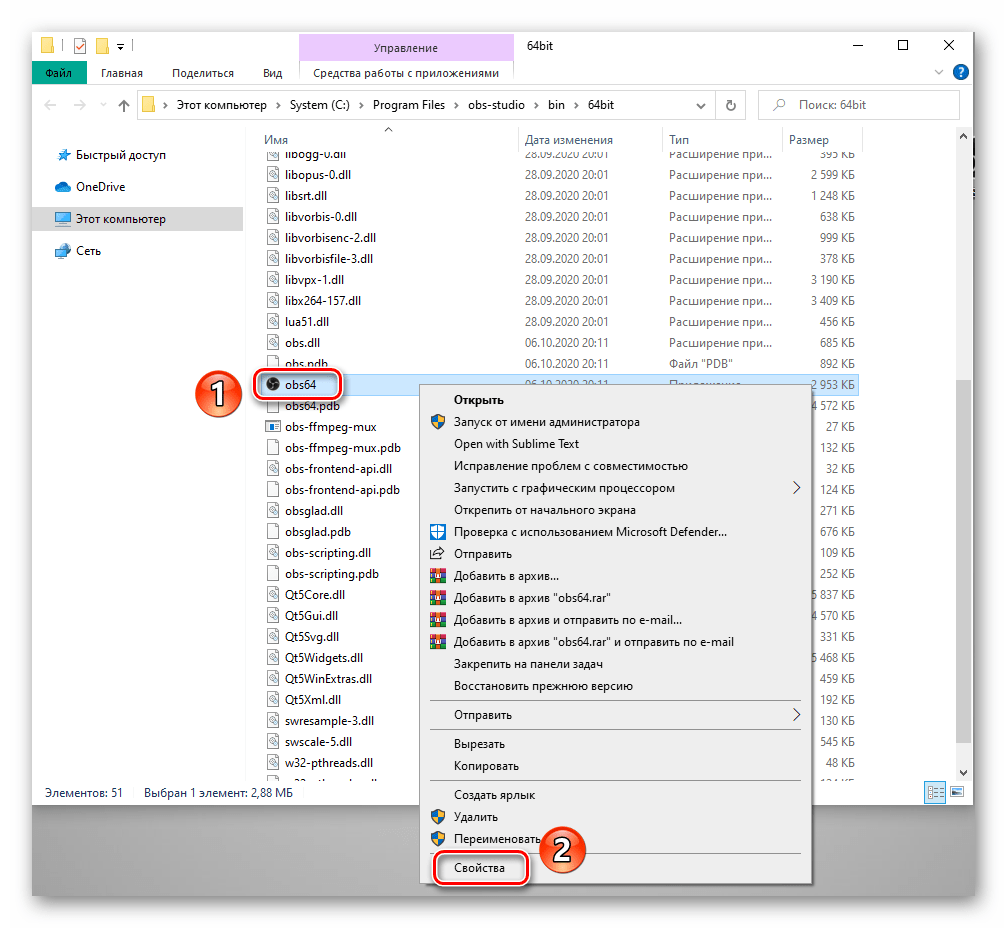Image resolution: width=1007 pixels, height=928 pixels.
Task: Click "Этот компьютер" in the breadcrumb
Action: pyautogui.click(x=222, y=105)
